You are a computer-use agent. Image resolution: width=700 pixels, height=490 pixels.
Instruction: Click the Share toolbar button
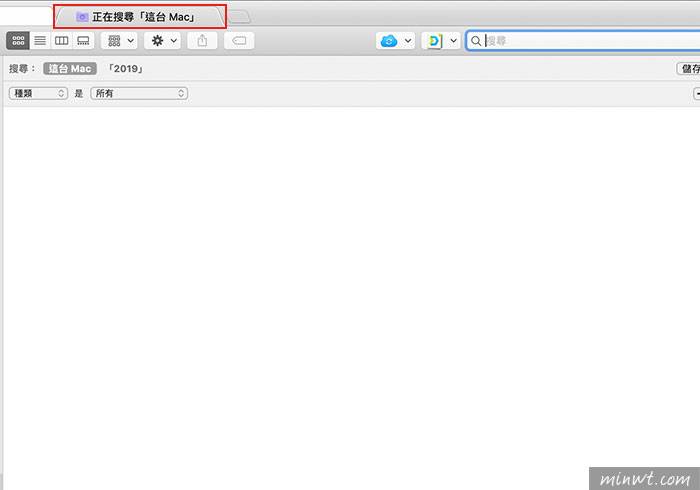coord(202,41)
